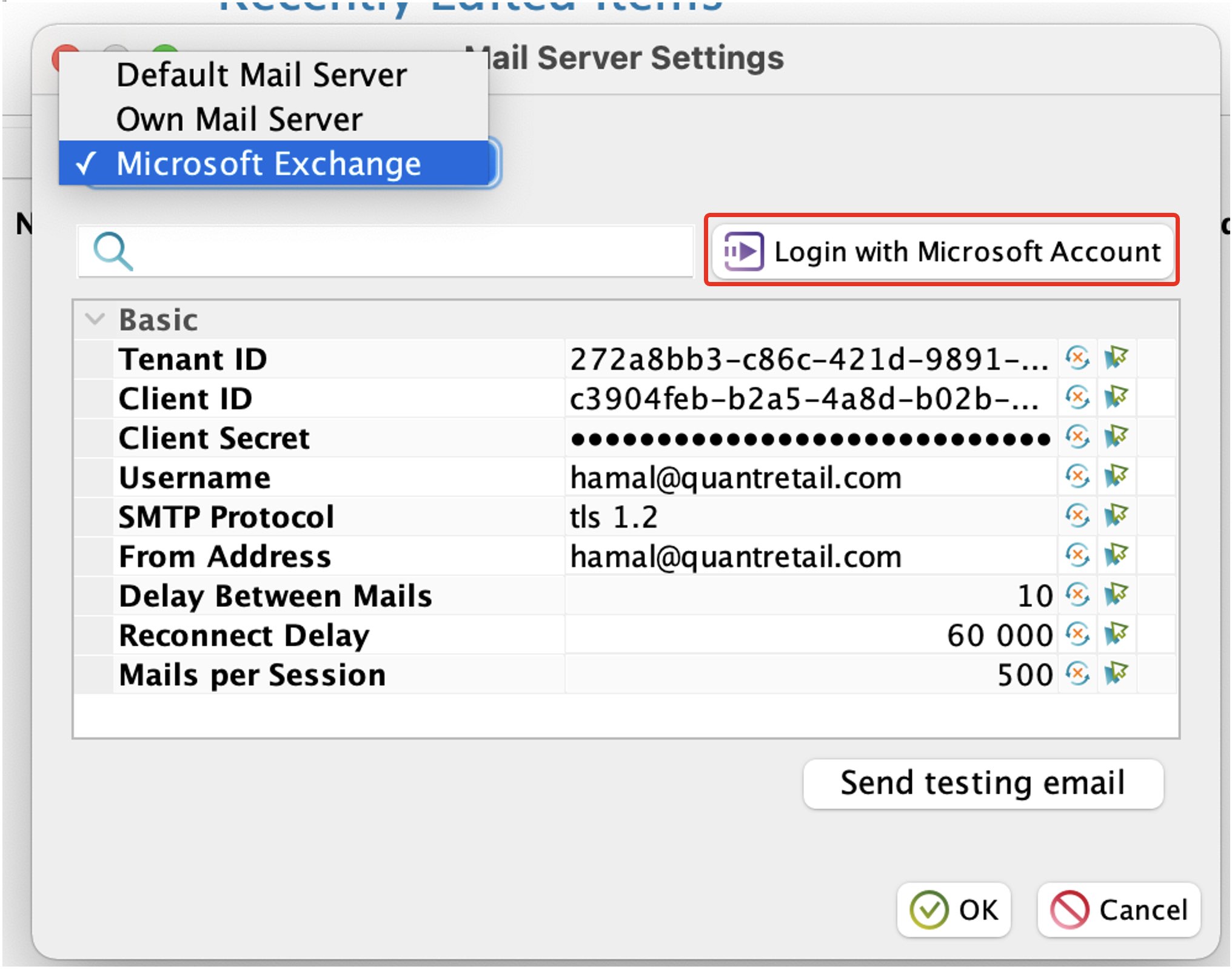
Task: Click the green arrow icon in Mails per Session row
Action: pyautogui.click(x=1116, y=674)
